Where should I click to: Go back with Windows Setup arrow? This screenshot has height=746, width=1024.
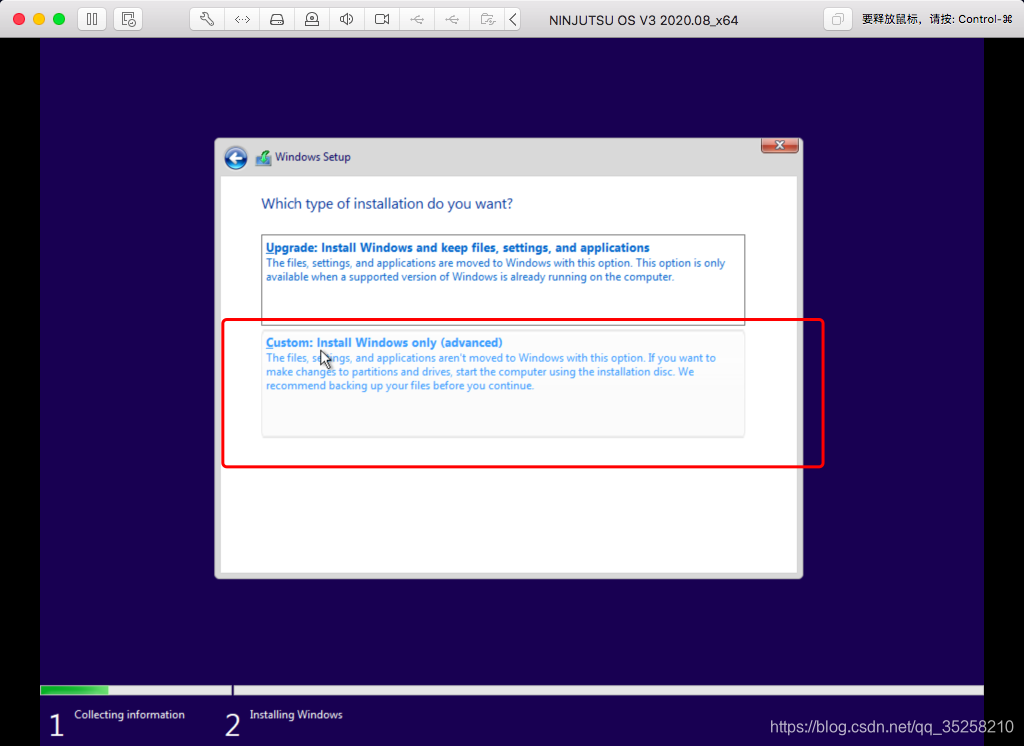pyautogui.click(x=236, y=157)
